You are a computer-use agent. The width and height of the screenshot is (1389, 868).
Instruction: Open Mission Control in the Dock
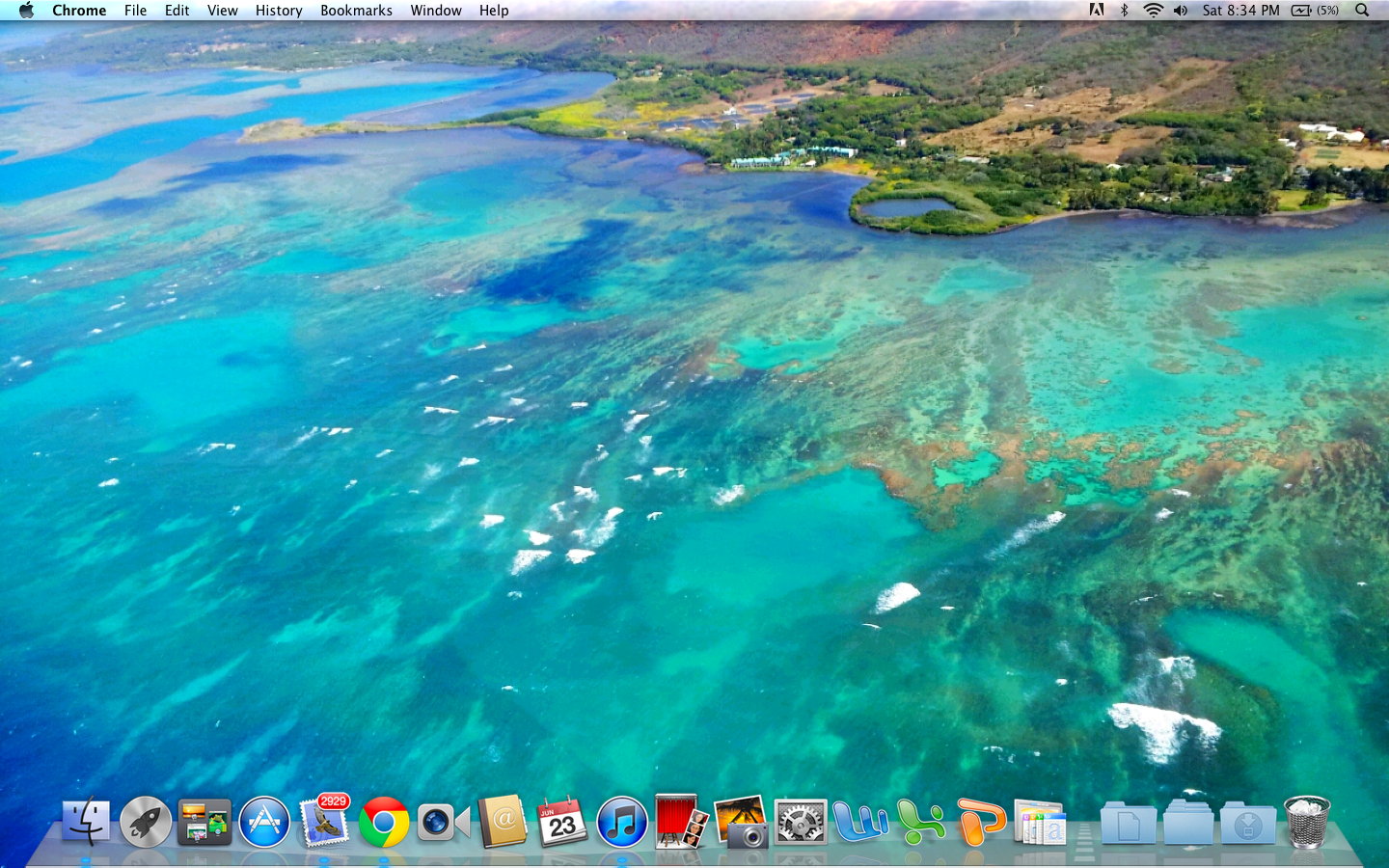204,822
